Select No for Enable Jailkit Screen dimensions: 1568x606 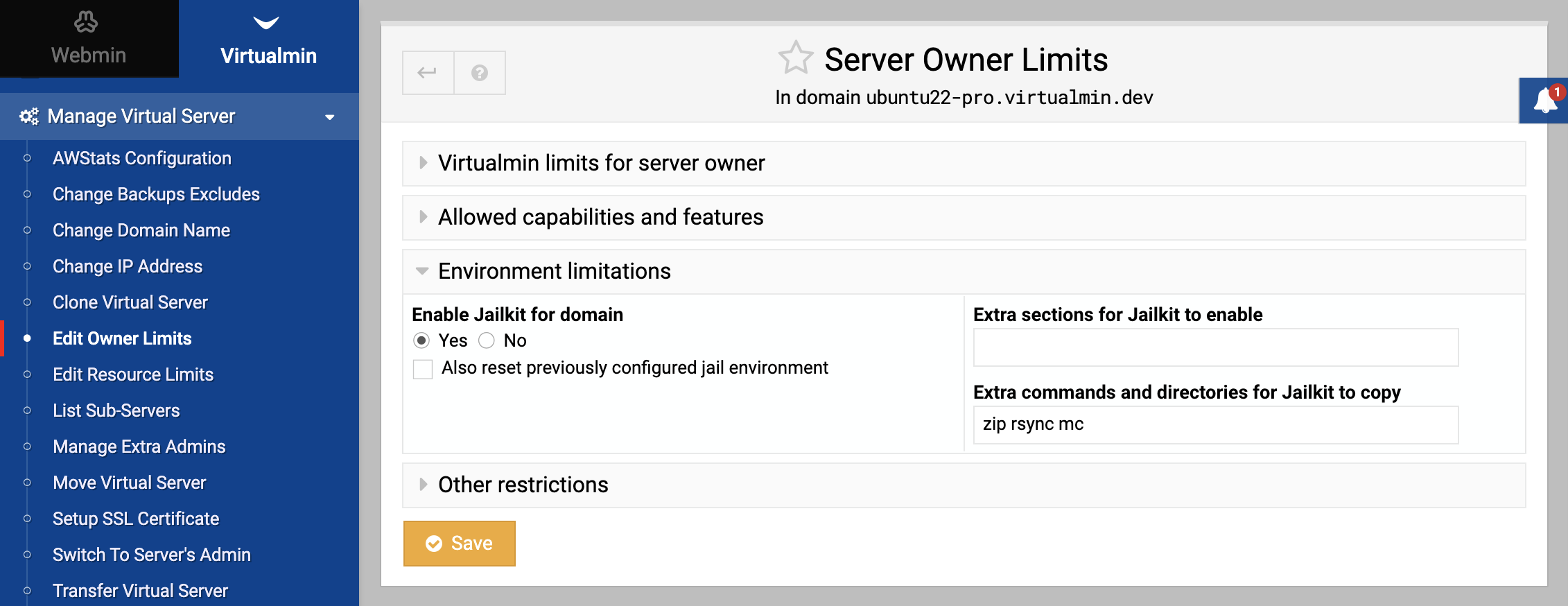(x=487, y=340)
